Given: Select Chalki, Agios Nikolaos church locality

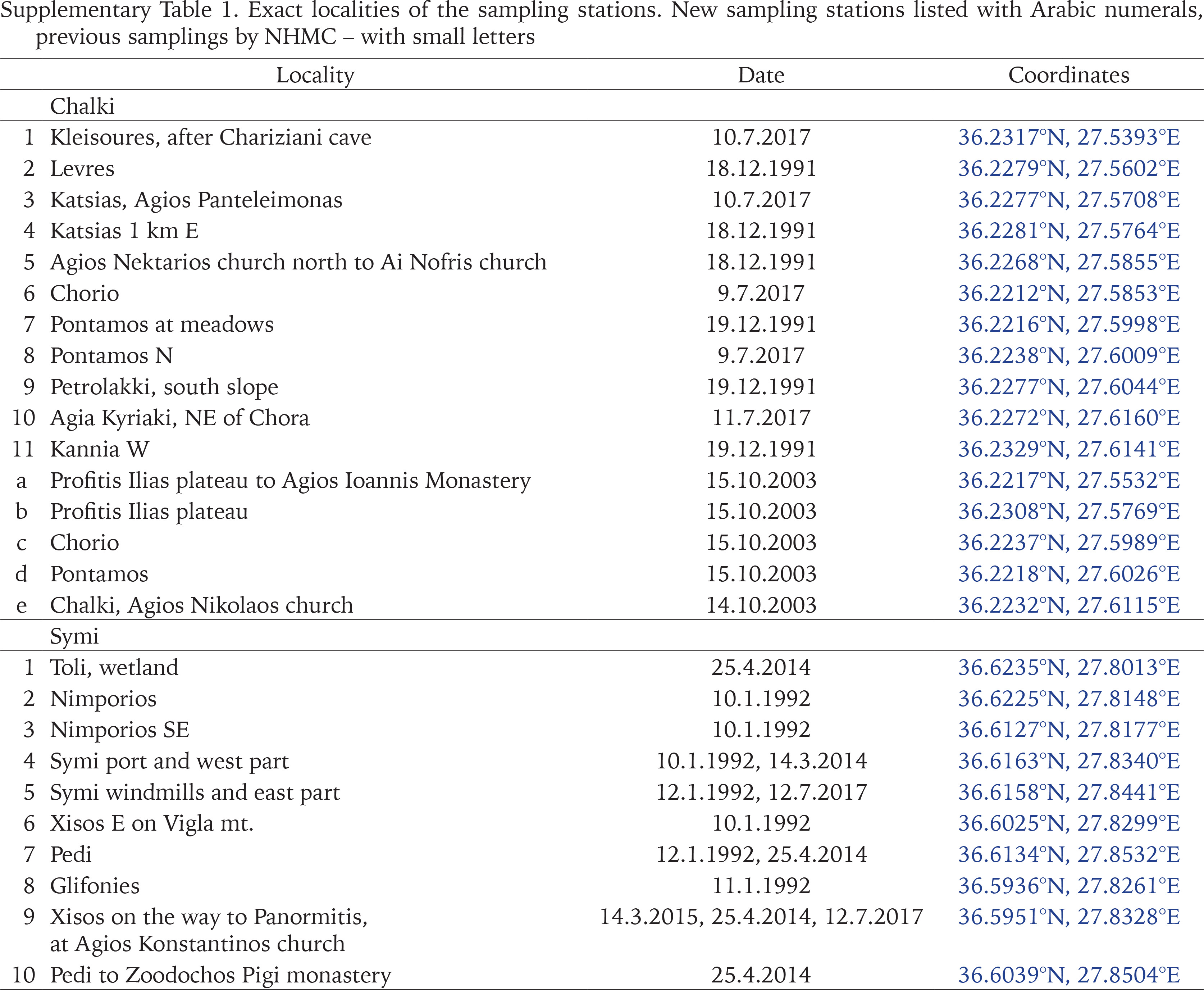Looking at the screenshot, I should point(201,606).
